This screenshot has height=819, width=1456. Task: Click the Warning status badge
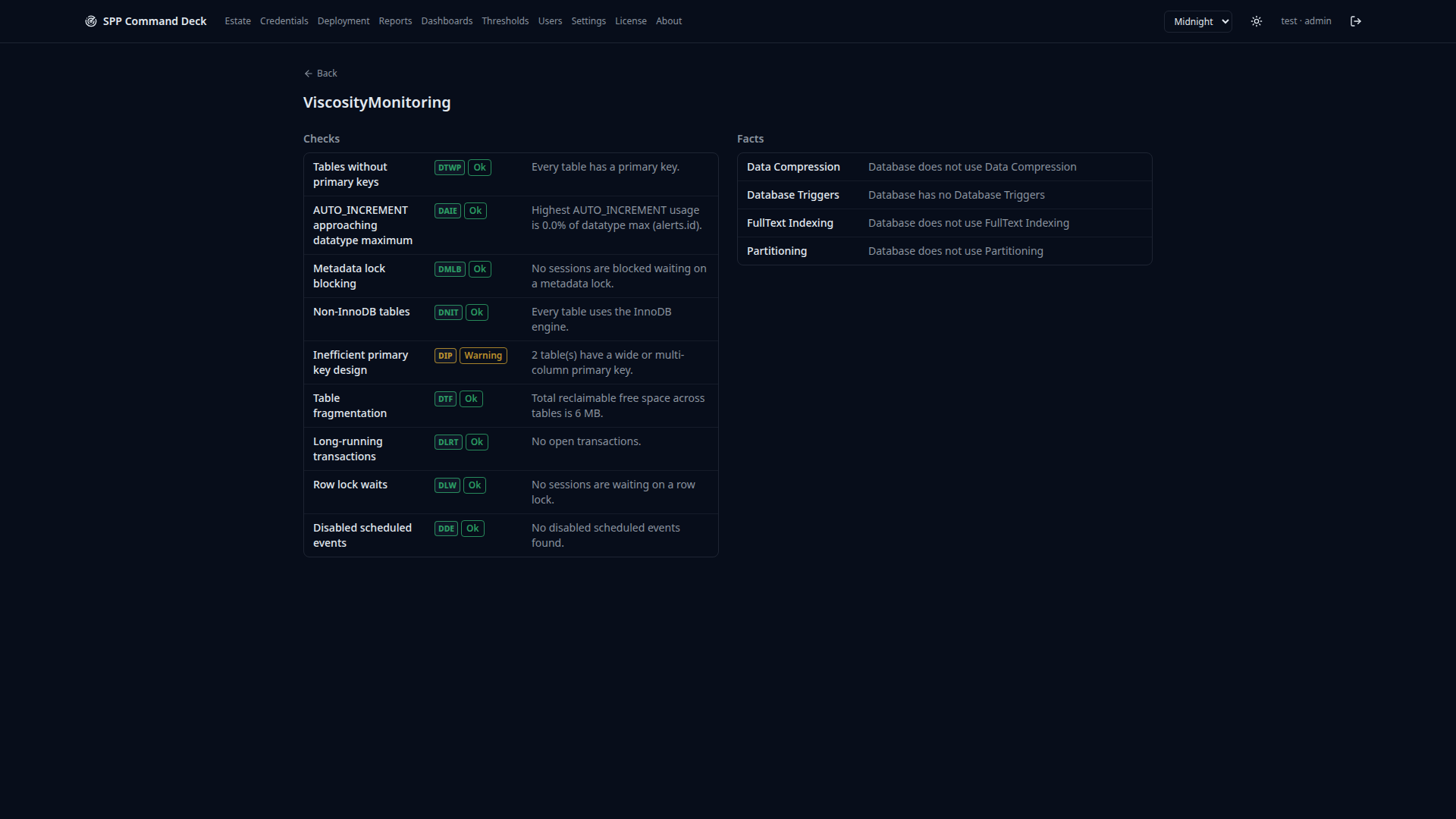483,356
